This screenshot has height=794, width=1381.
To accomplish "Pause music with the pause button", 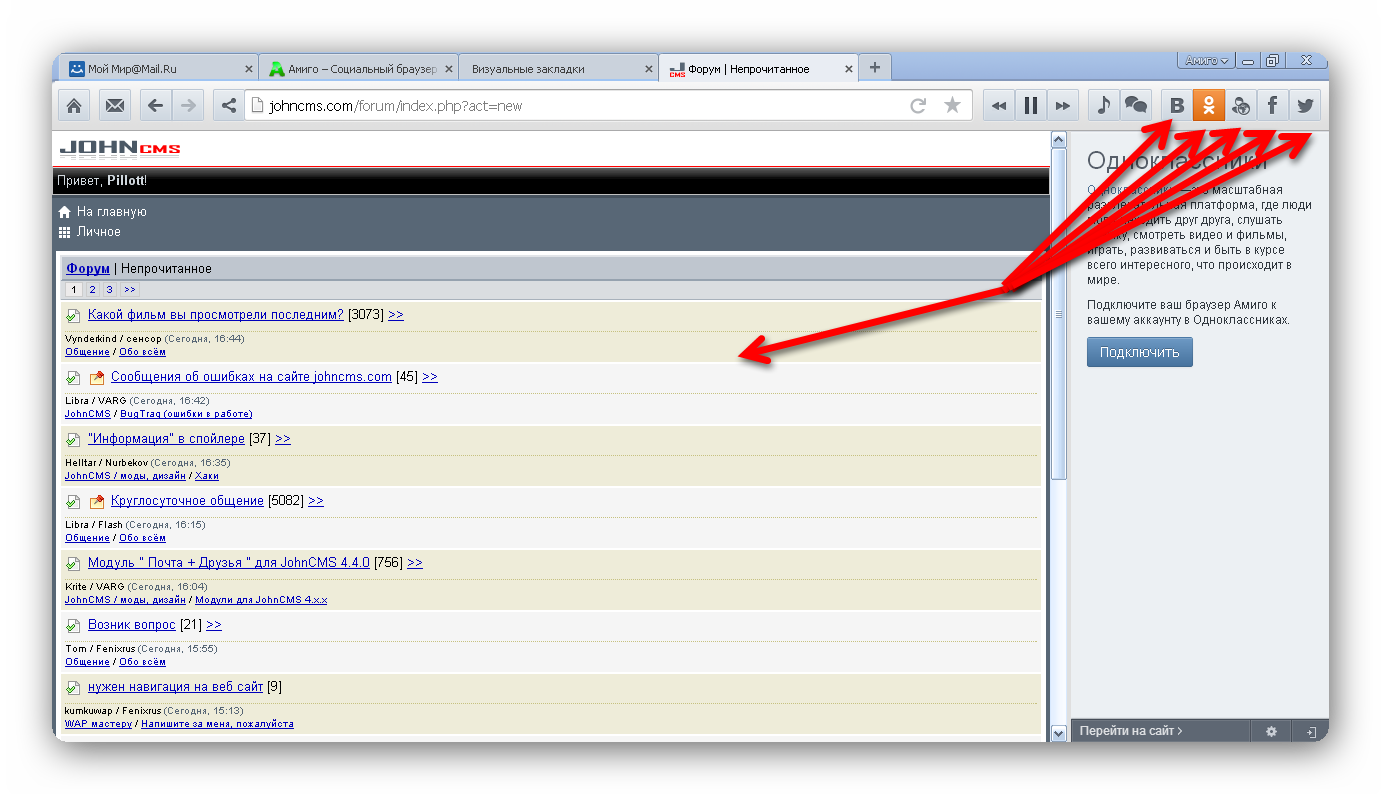I will (1030, 105).
